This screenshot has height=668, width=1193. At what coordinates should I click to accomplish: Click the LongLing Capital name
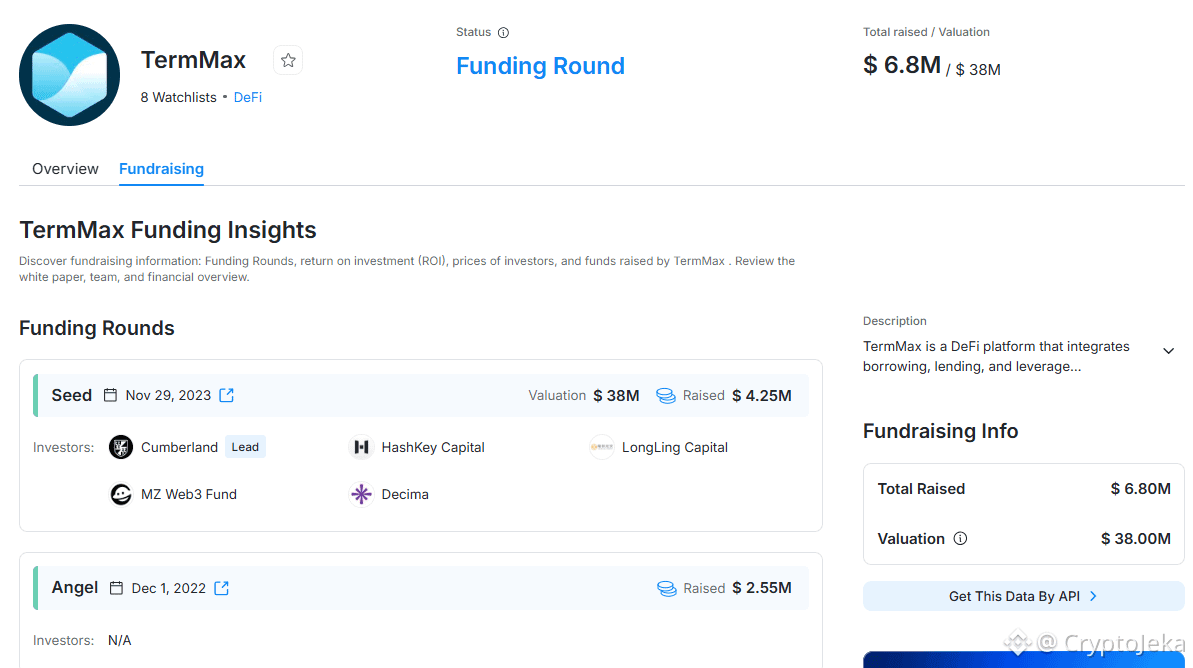click(x=675, y=447)
